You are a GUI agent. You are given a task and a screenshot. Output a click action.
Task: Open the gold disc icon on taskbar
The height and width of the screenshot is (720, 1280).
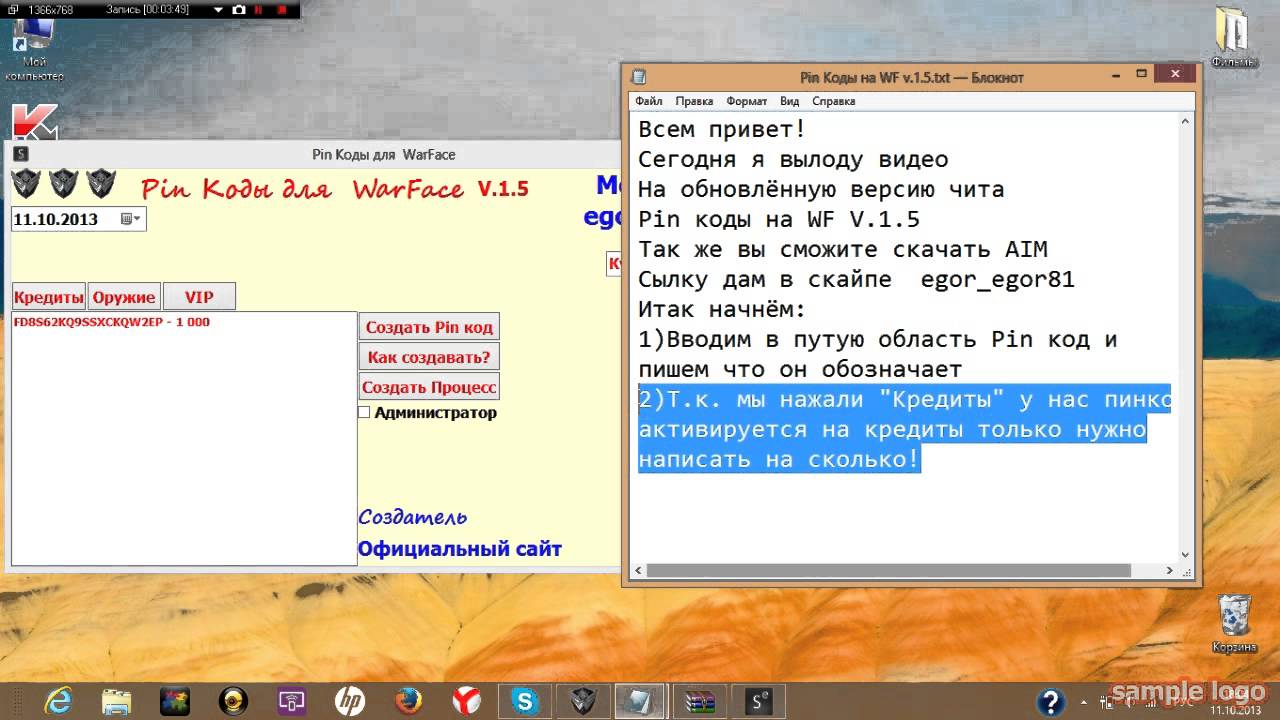[x=234, y=701]
